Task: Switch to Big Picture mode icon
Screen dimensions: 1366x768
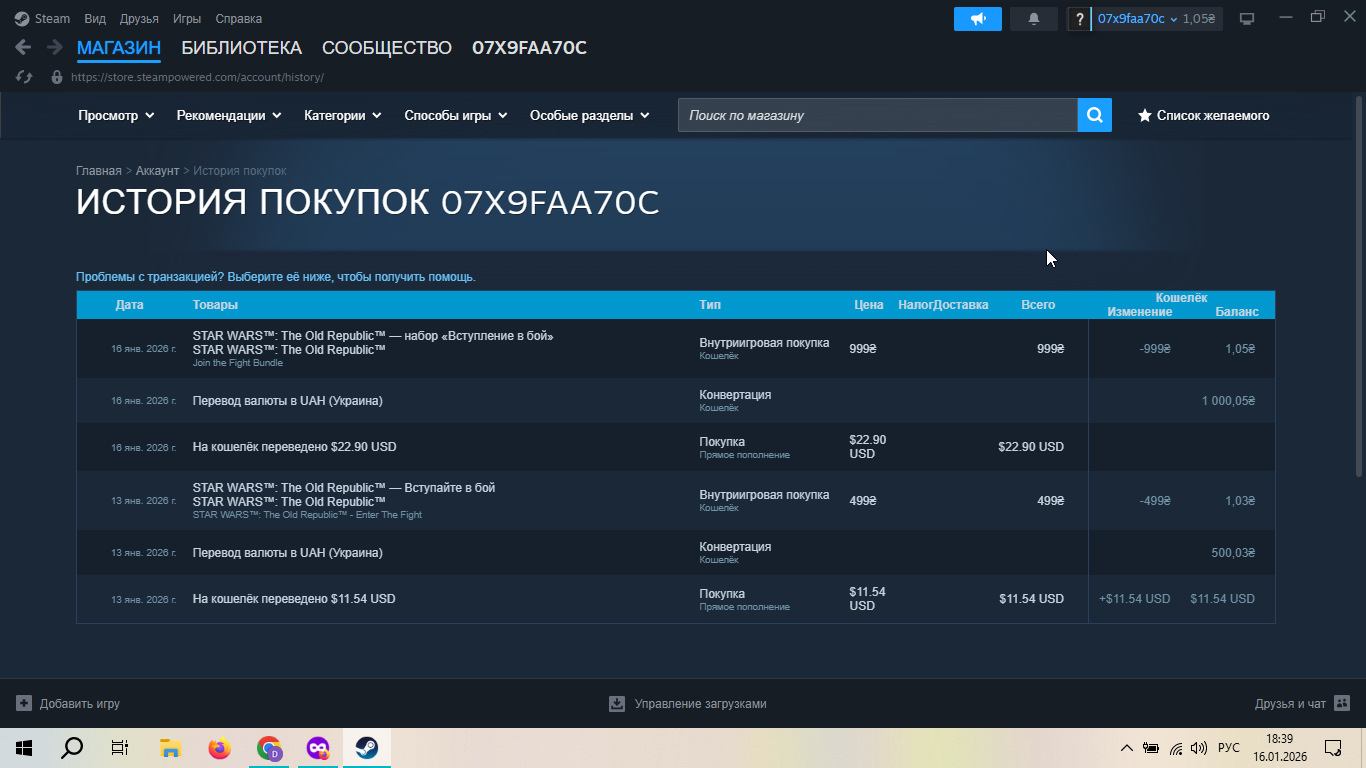Action: (x=1247, y=19)
